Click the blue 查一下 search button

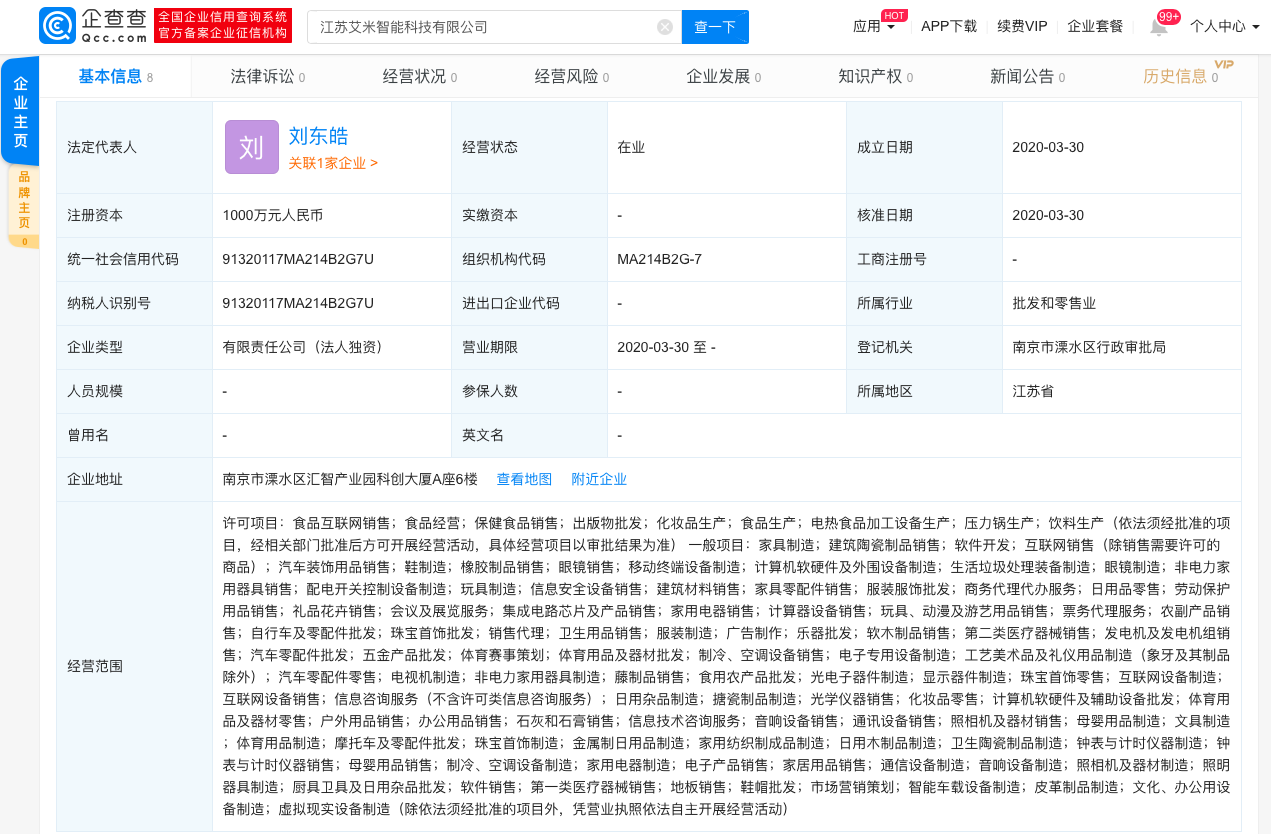714,27
